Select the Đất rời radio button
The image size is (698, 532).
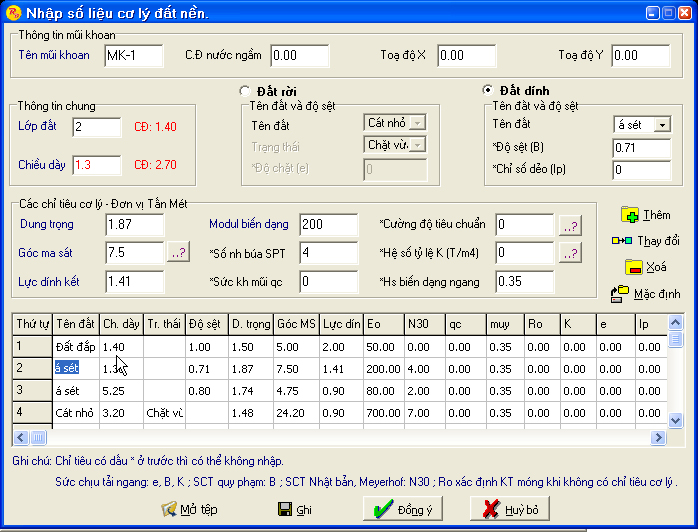245,91
